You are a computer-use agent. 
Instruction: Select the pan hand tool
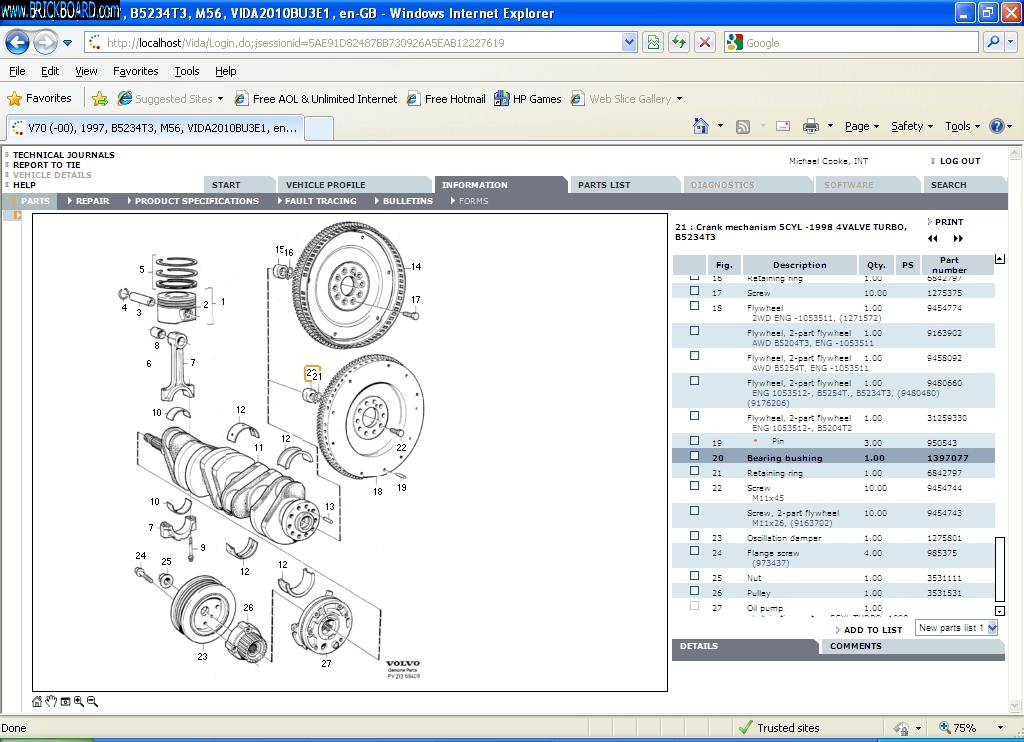[51, 702]
